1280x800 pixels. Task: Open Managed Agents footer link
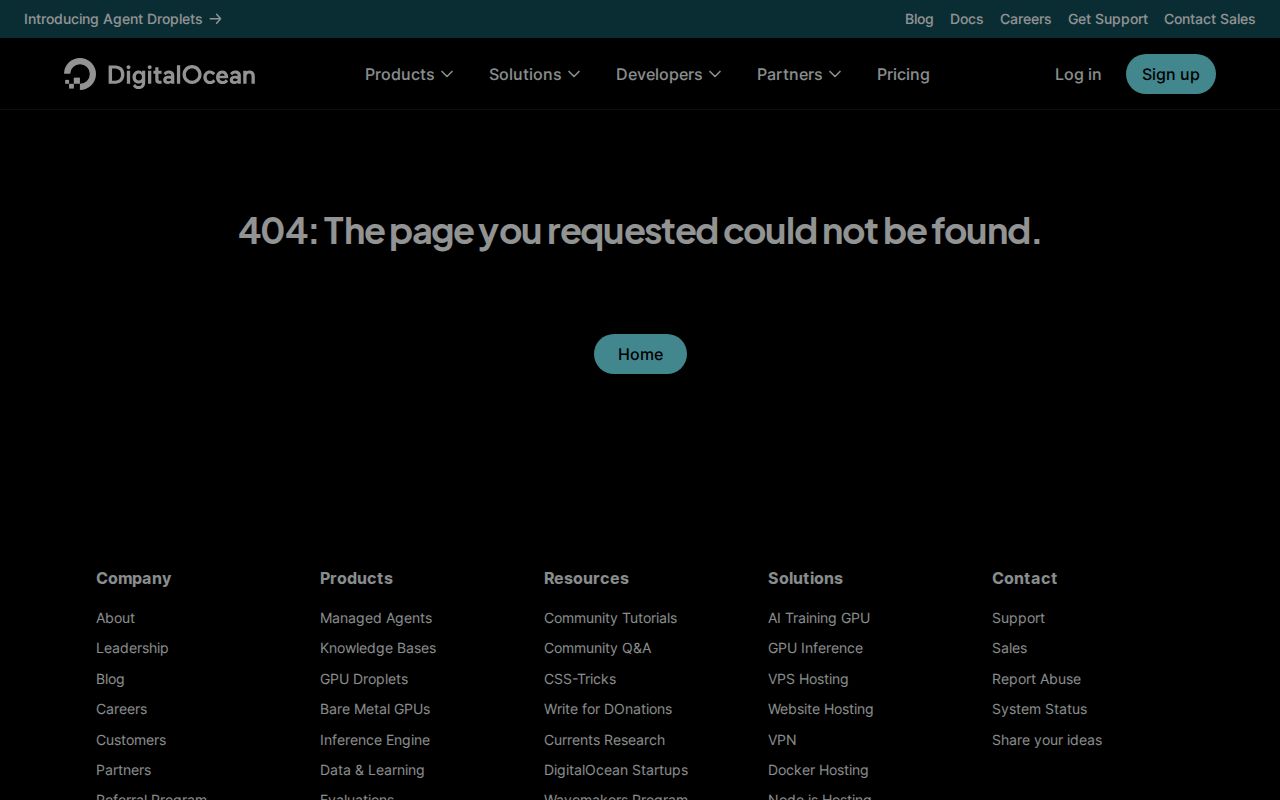[376, 618]
